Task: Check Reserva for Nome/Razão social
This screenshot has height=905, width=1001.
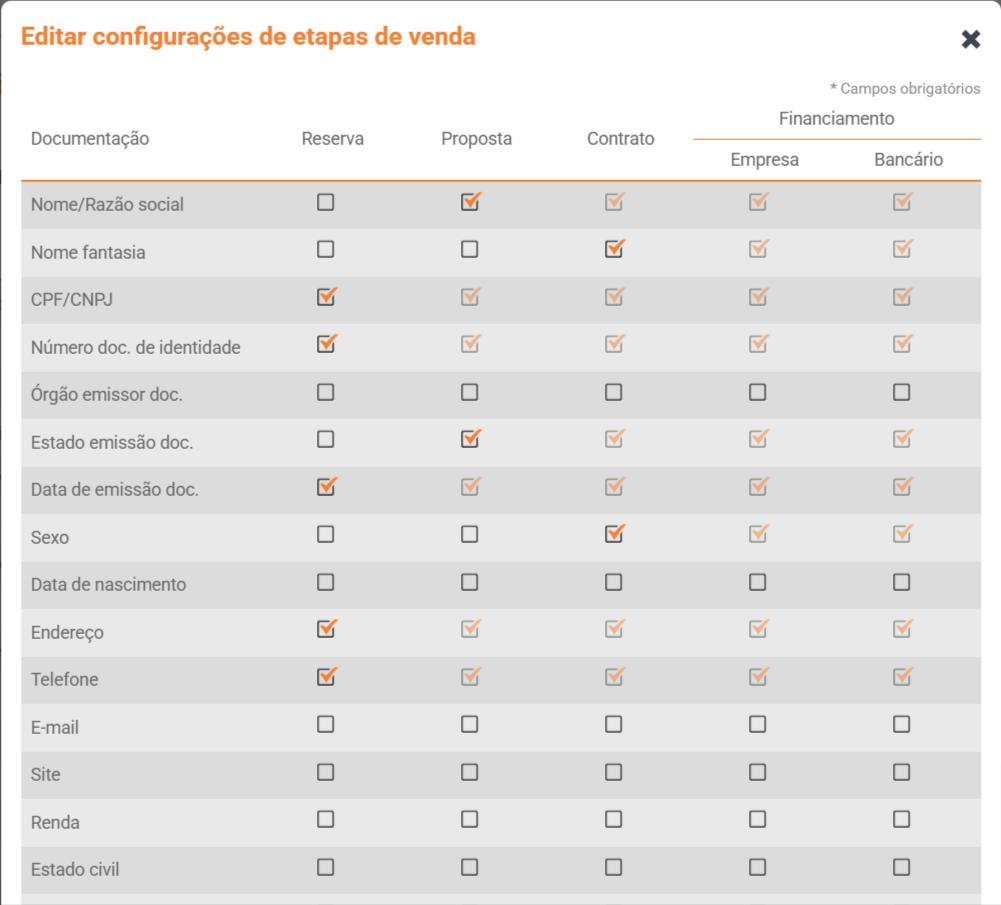Action: tap(326, 202)
